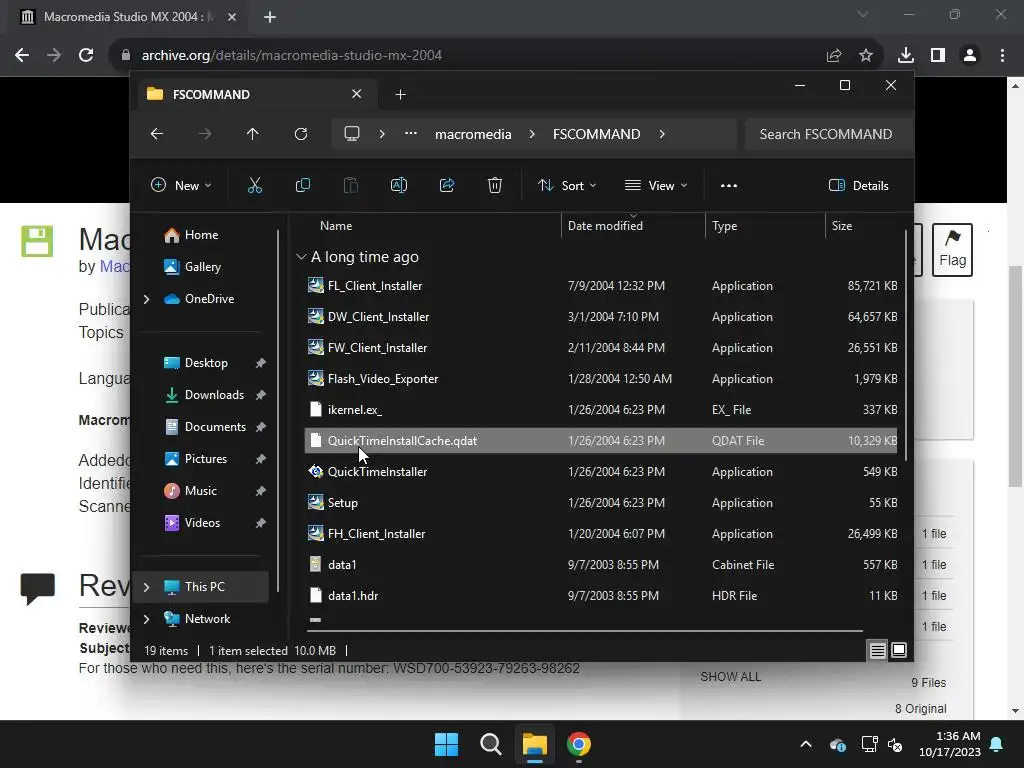Select the FL_Client_Installer file
Viewport: 1024px width, 768px height.
coord(601,285)
